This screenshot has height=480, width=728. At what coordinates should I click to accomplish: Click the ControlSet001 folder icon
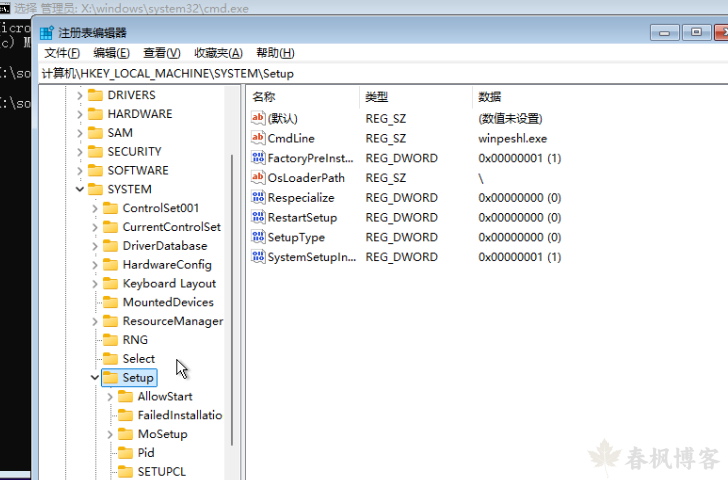pyautogui.click(x=110, y=208)
